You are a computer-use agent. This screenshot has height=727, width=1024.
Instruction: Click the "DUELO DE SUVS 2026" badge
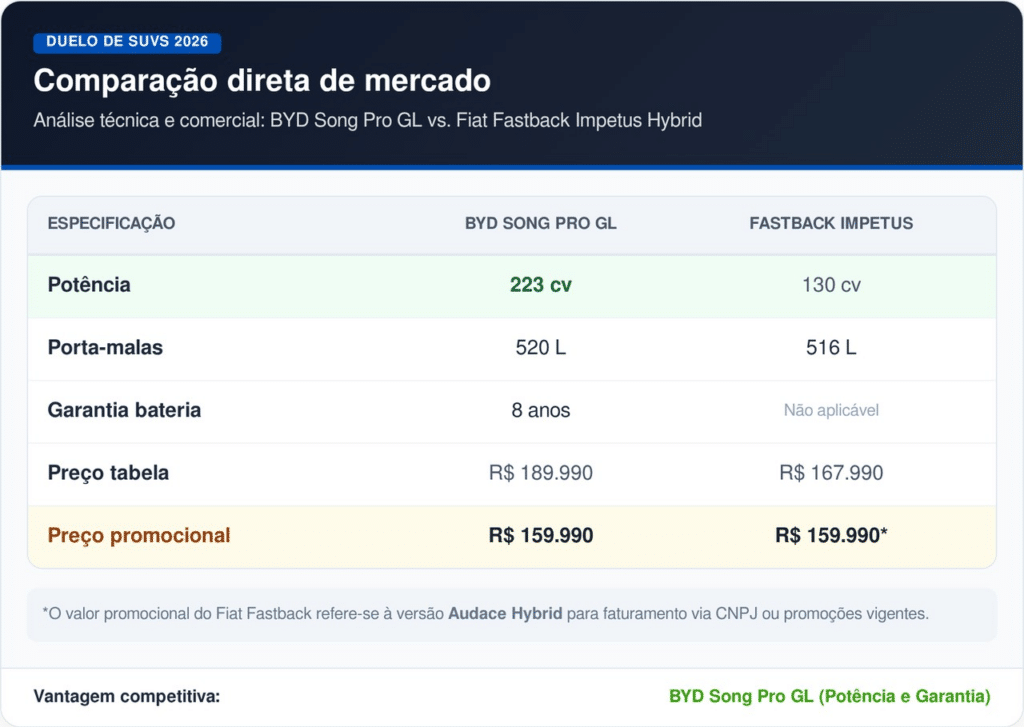tap(127, 42)
